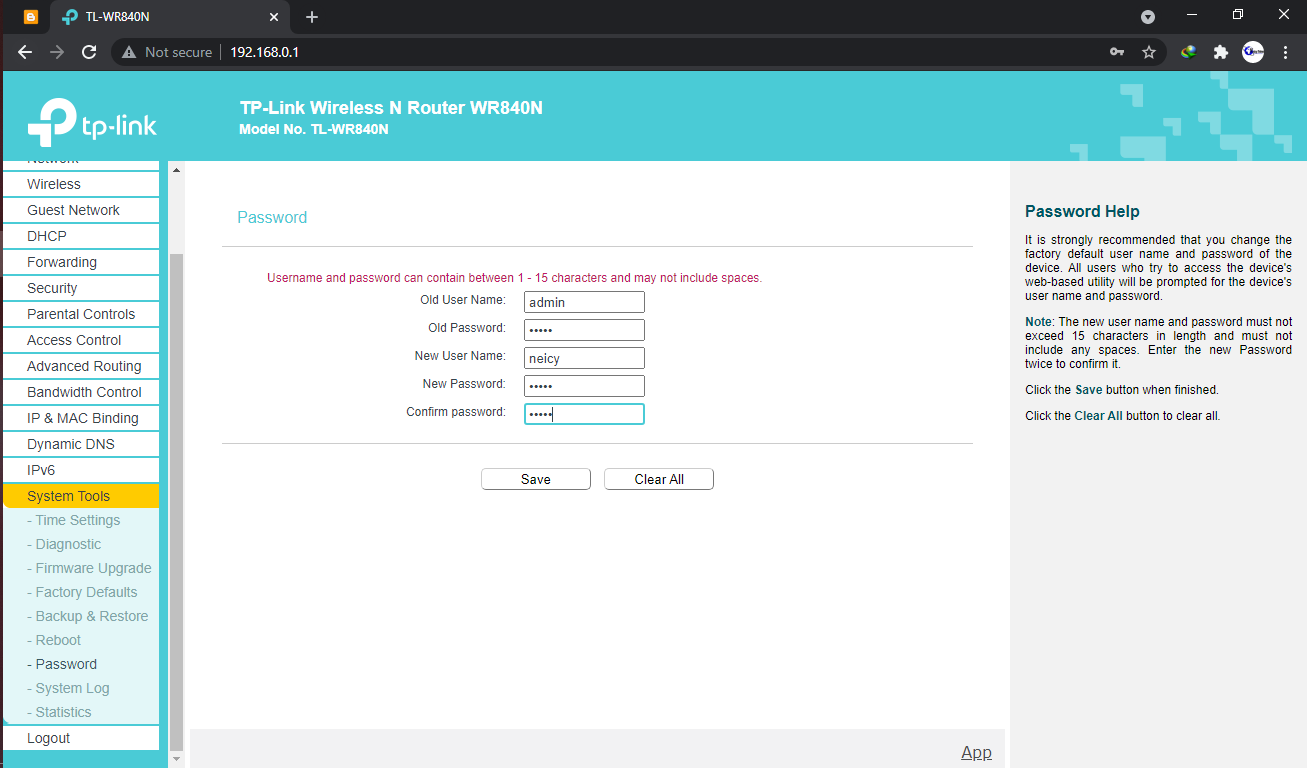Open the Access Control menu
The image size is (1307, 768).
(x=80, y=340)
